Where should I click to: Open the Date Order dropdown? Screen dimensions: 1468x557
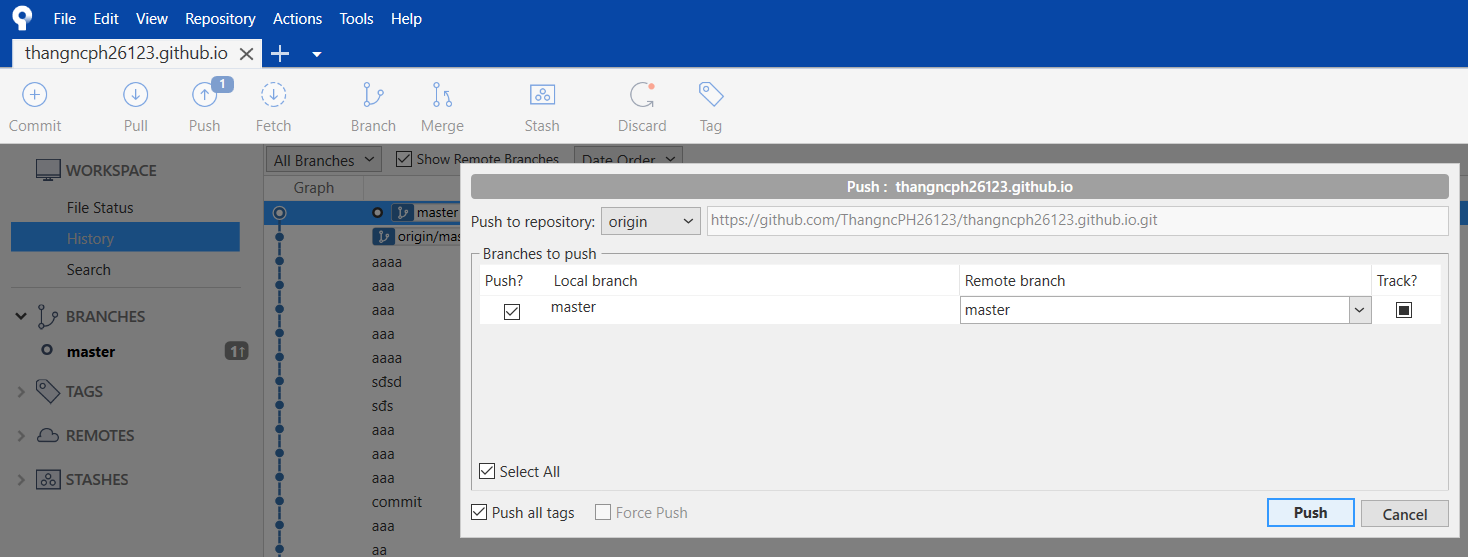[628, 159]
